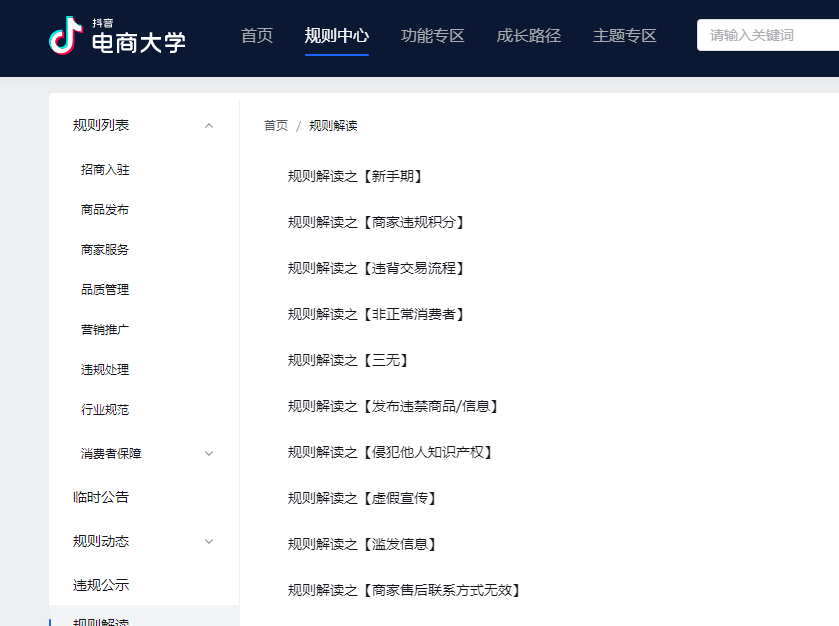Open the 首页 navigation tab
The width and height of the screenshot is (839, 626).
[257, 36]
